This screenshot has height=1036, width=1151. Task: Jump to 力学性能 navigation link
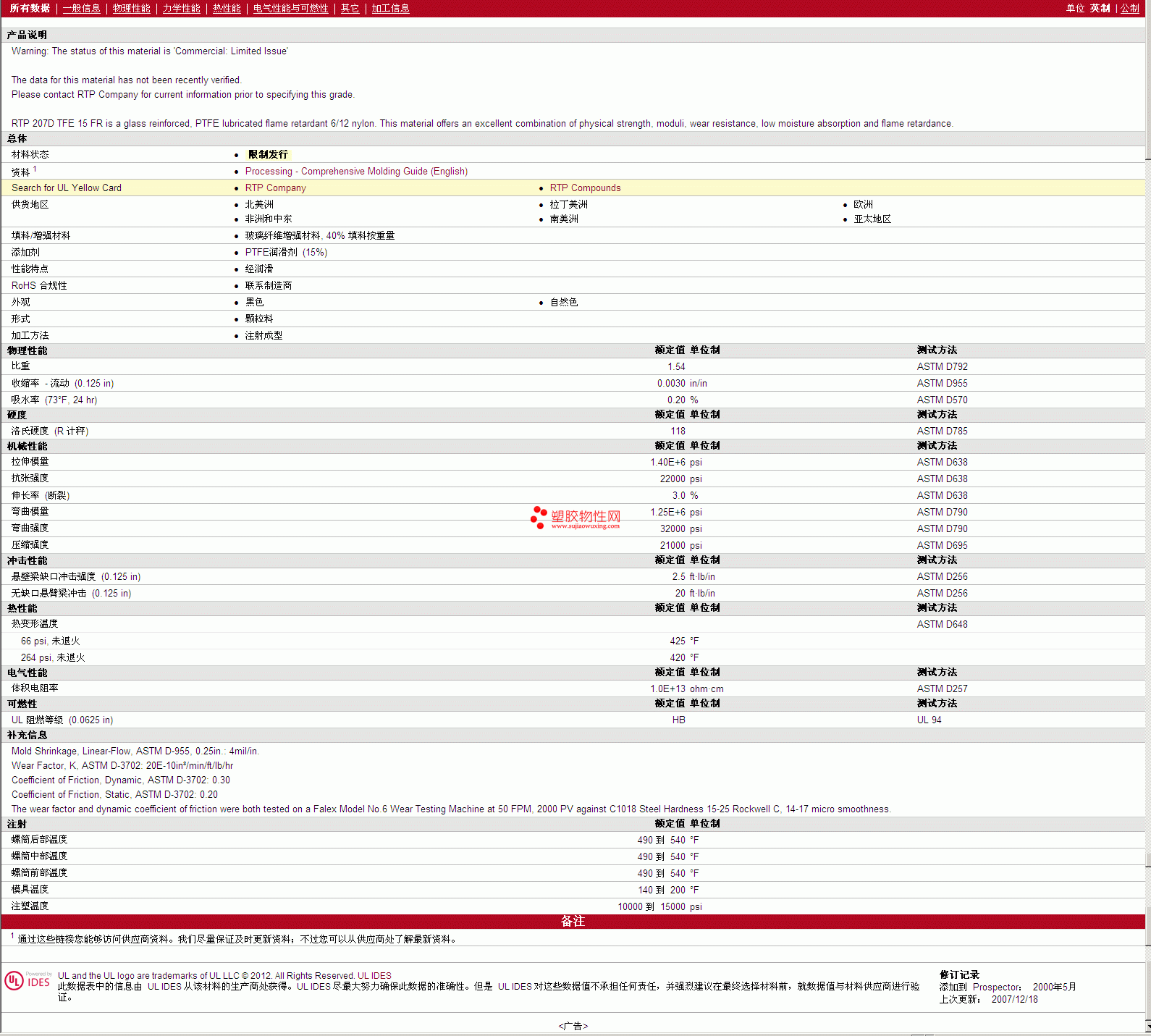tap(181, 8)
